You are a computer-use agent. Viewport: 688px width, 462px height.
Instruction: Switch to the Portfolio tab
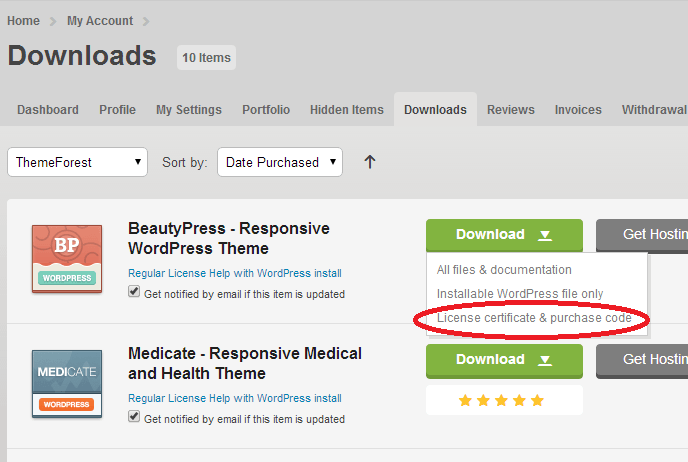(266, 110)
